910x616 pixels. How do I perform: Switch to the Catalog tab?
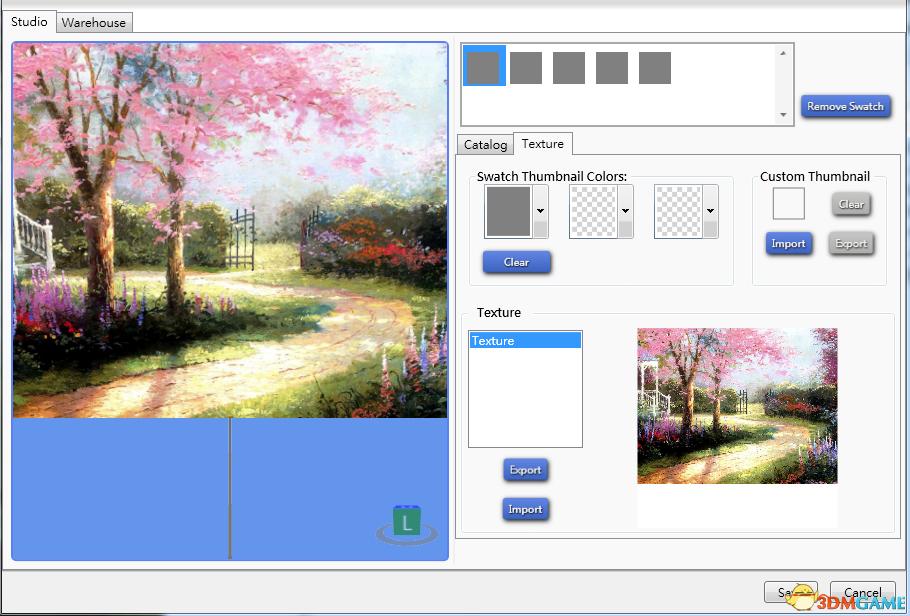[485, 145]
